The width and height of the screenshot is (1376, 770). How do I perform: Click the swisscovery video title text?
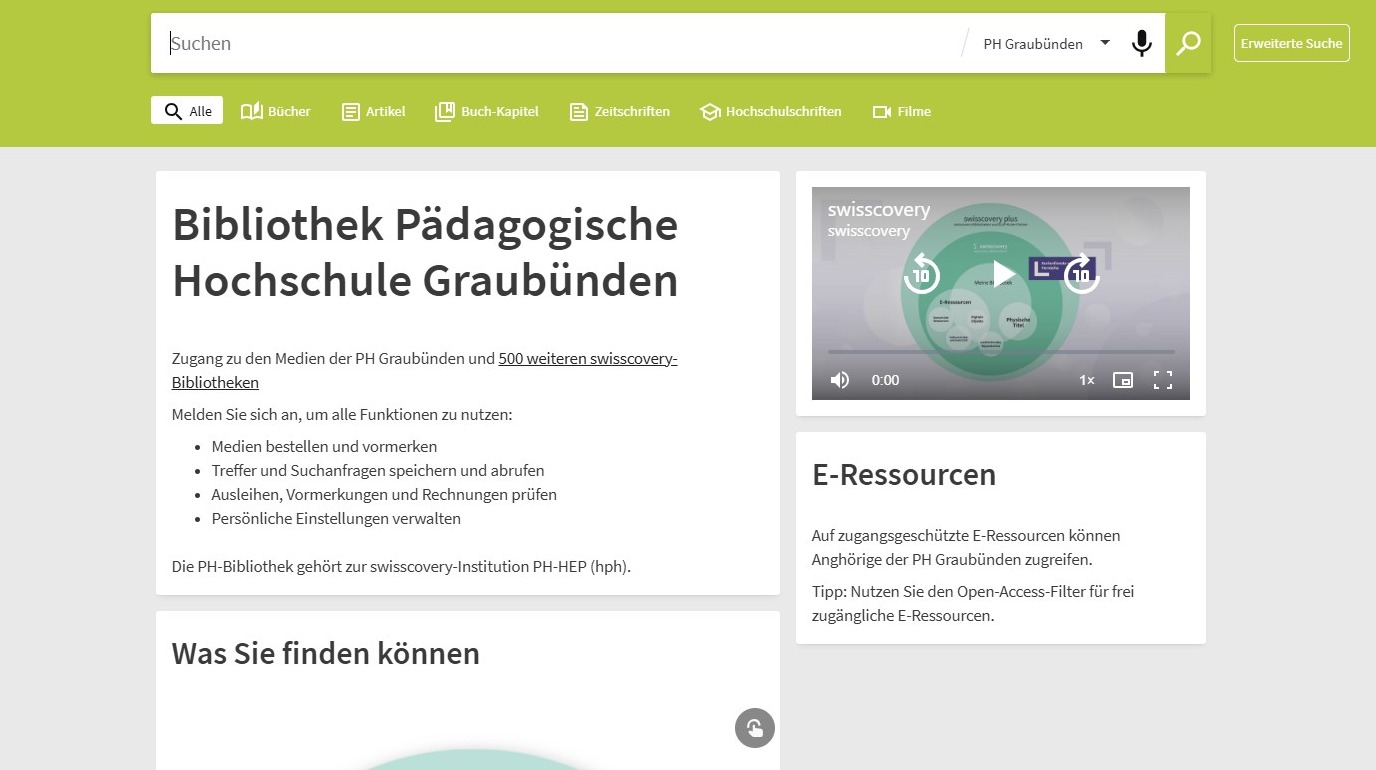coord(879,210)
